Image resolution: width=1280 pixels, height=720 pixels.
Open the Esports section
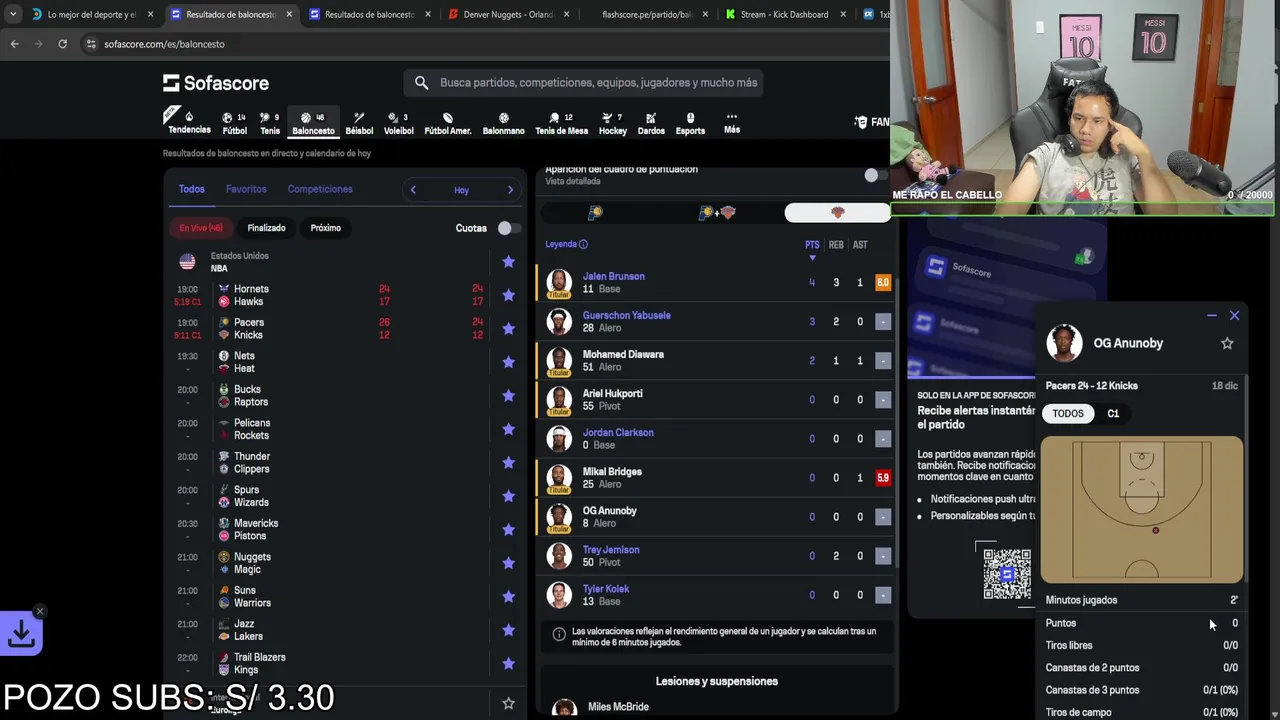690,123
